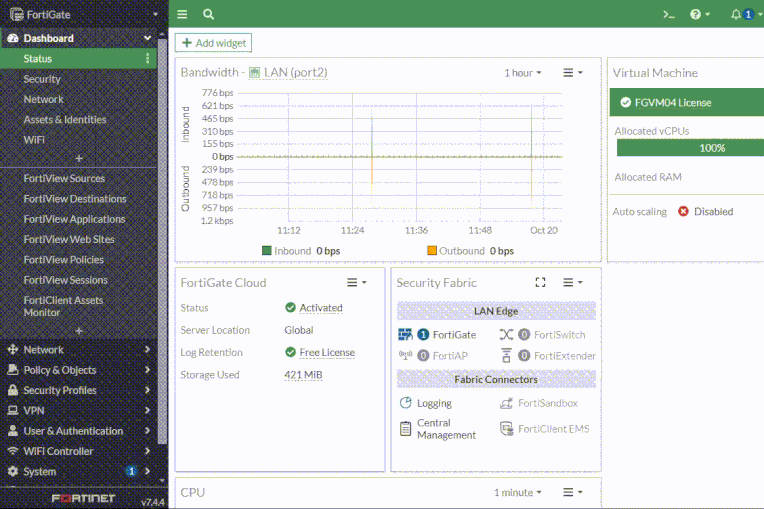This screenshot has height=509, width=764.
Task: Open the FortiGate Cloud widget menu dropdown
Action: point(357,283)
